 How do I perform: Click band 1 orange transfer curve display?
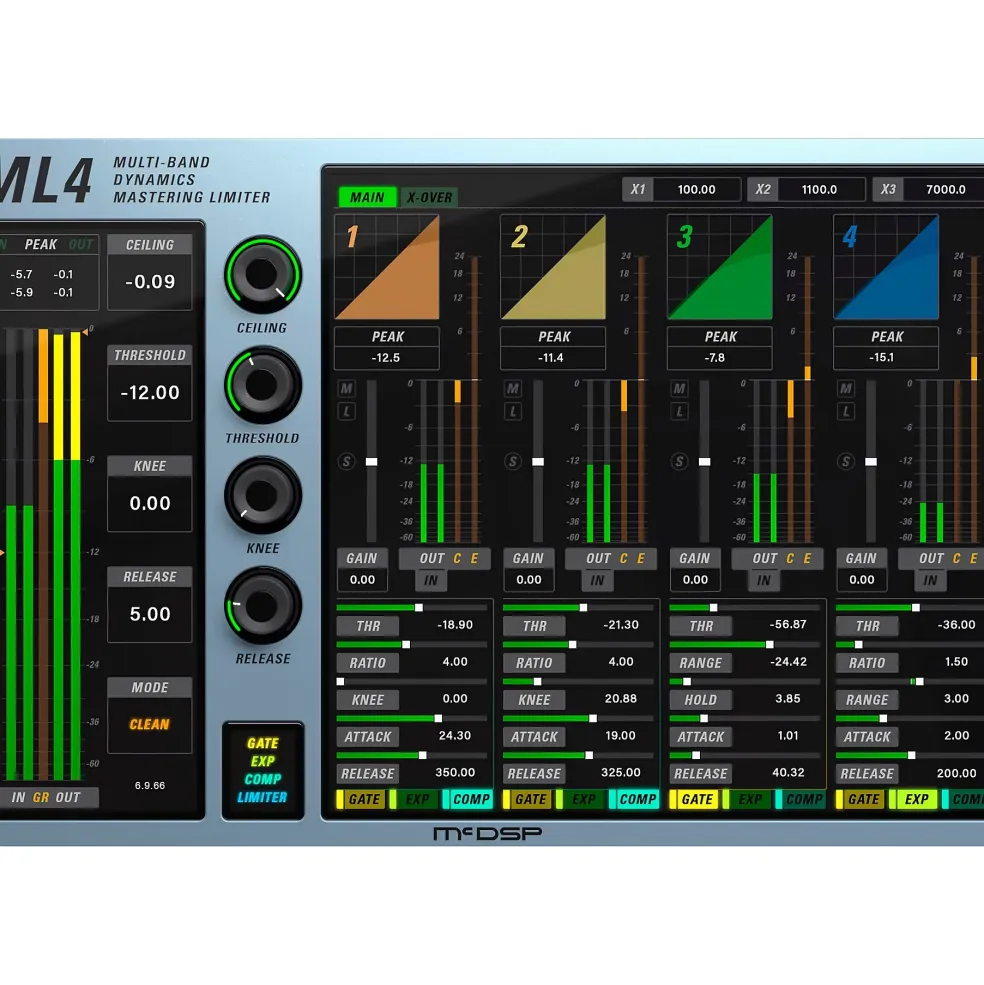pyautogui.click(x=387, y=267)
